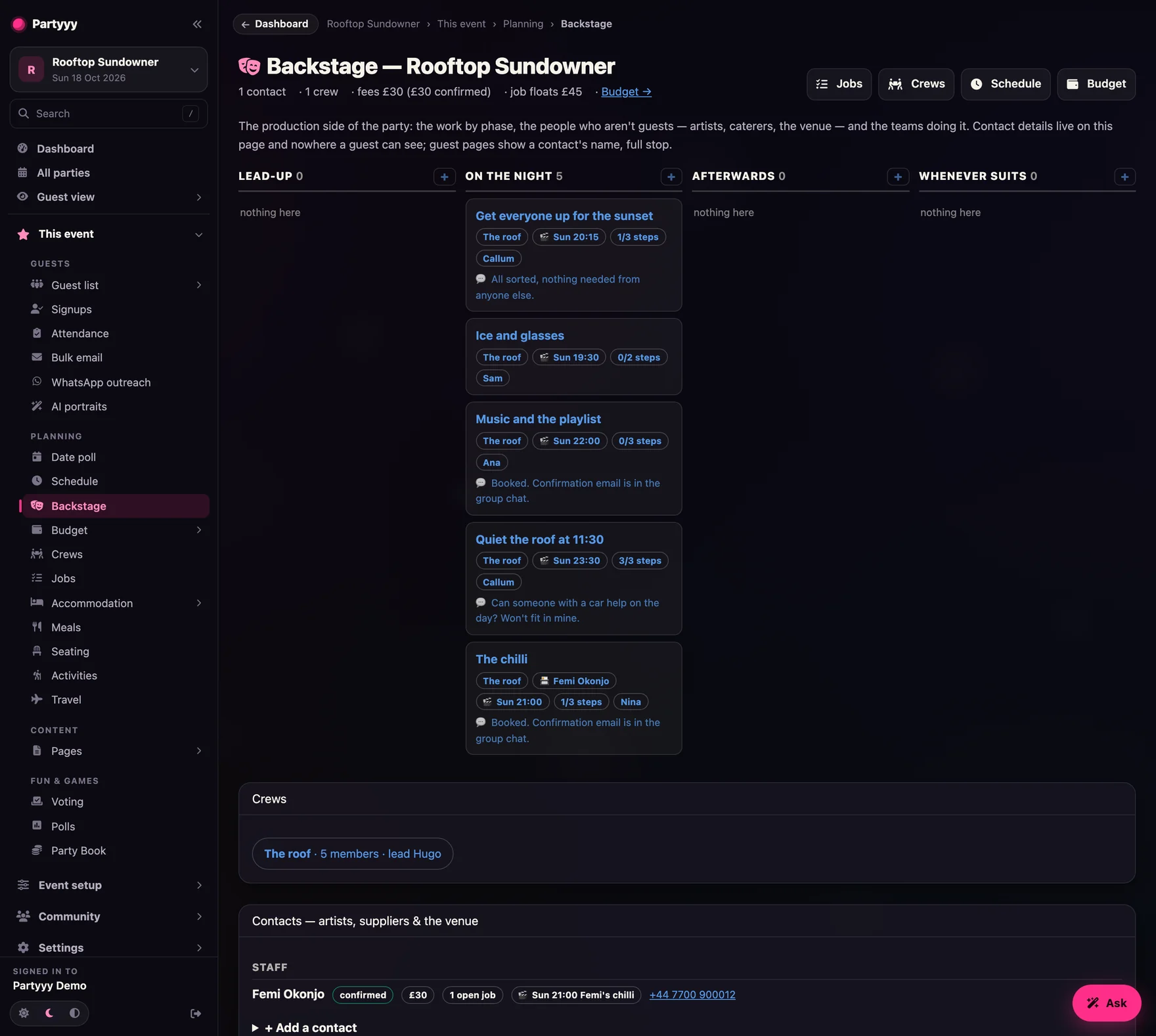The image size is (1156, 1036).
Task: Open the Schedule tab button in header
Action: point(1006,84)
